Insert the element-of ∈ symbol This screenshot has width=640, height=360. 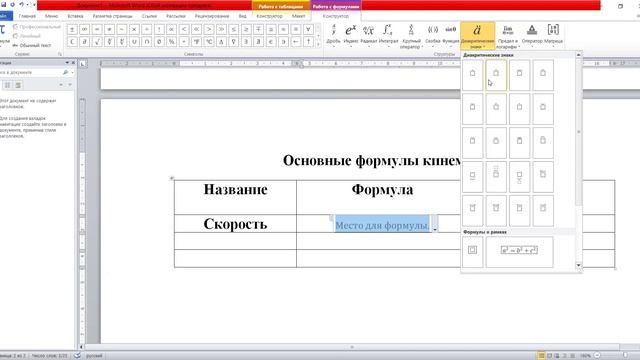coord(271,42)
